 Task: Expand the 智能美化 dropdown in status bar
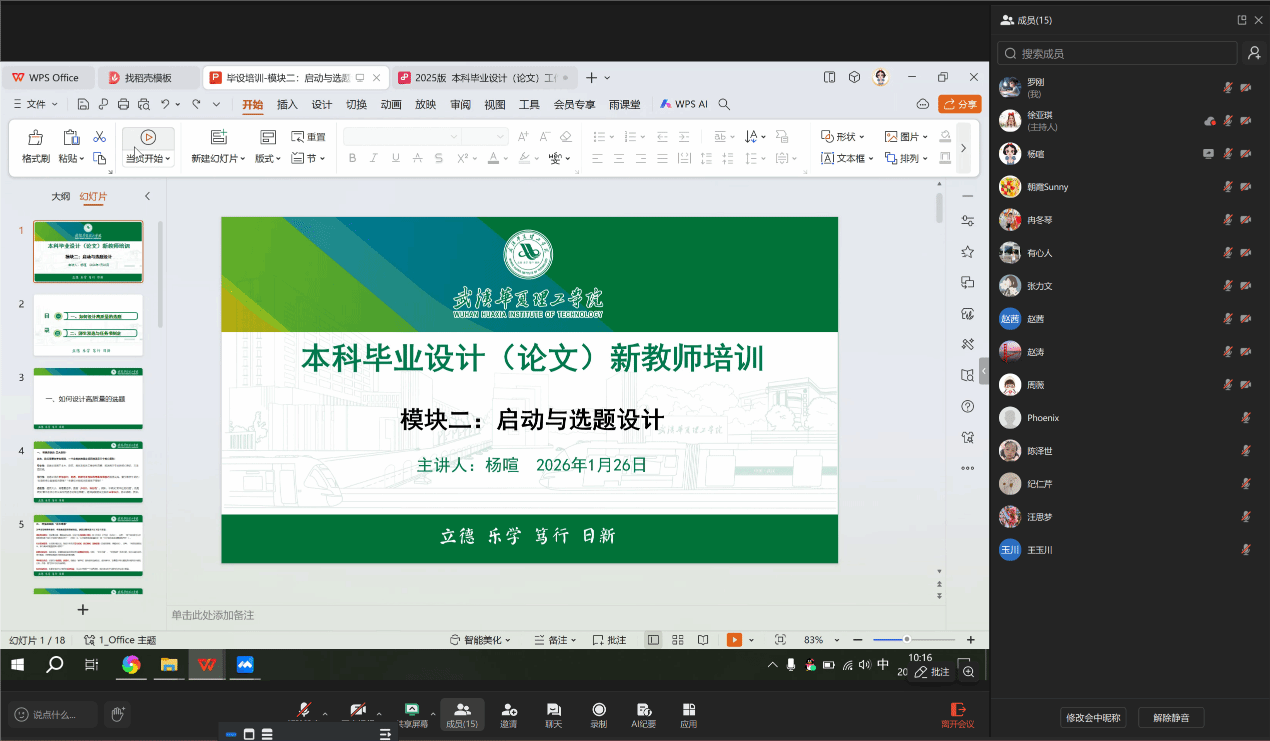pos(481,640)
